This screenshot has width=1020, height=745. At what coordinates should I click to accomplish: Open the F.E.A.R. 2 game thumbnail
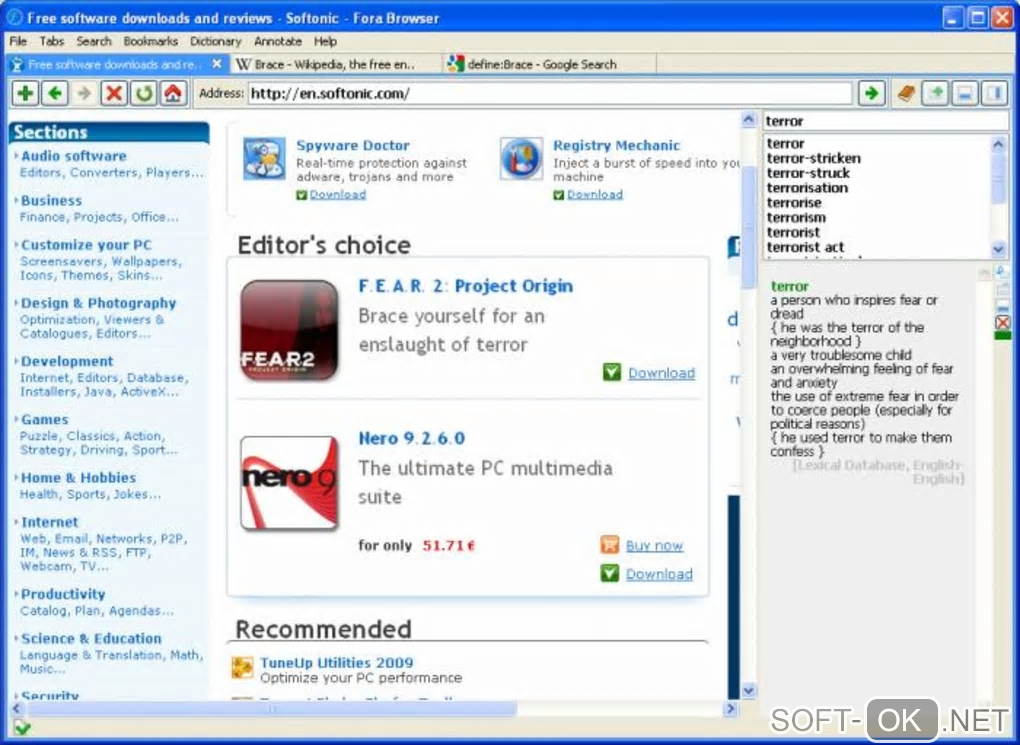(289, 330)
